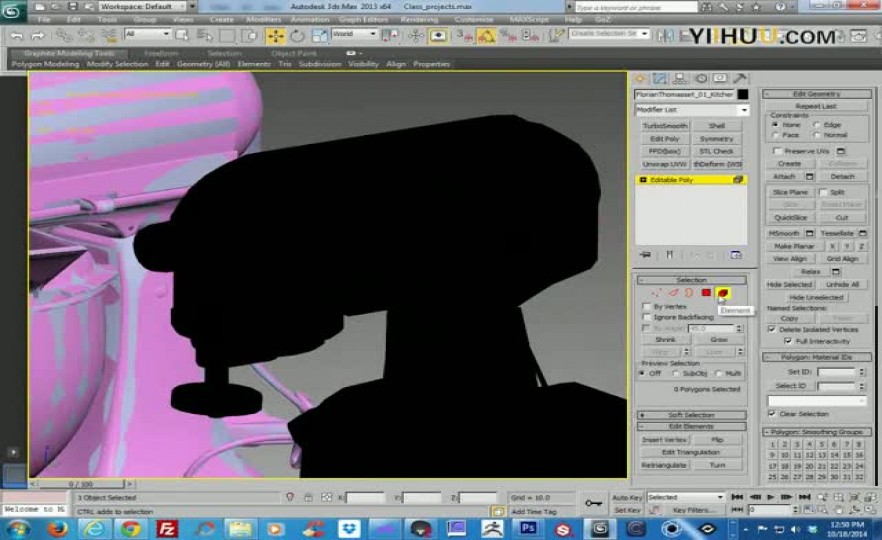The width and height of the screenshot is (882, 540).
Task: Select the Face constraint radio button
Action: (x=776, y=135)
